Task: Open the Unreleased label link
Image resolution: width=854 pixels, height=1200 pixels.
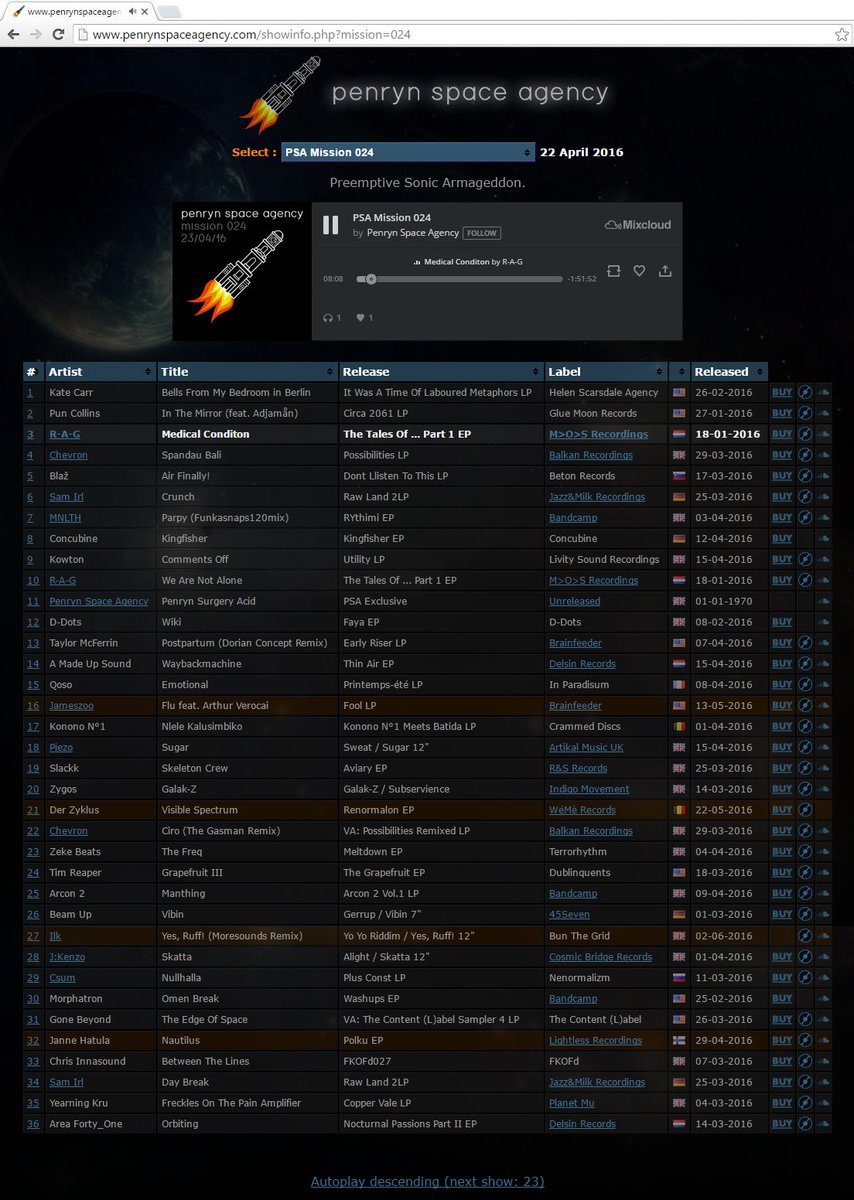Action: [574, 601]
